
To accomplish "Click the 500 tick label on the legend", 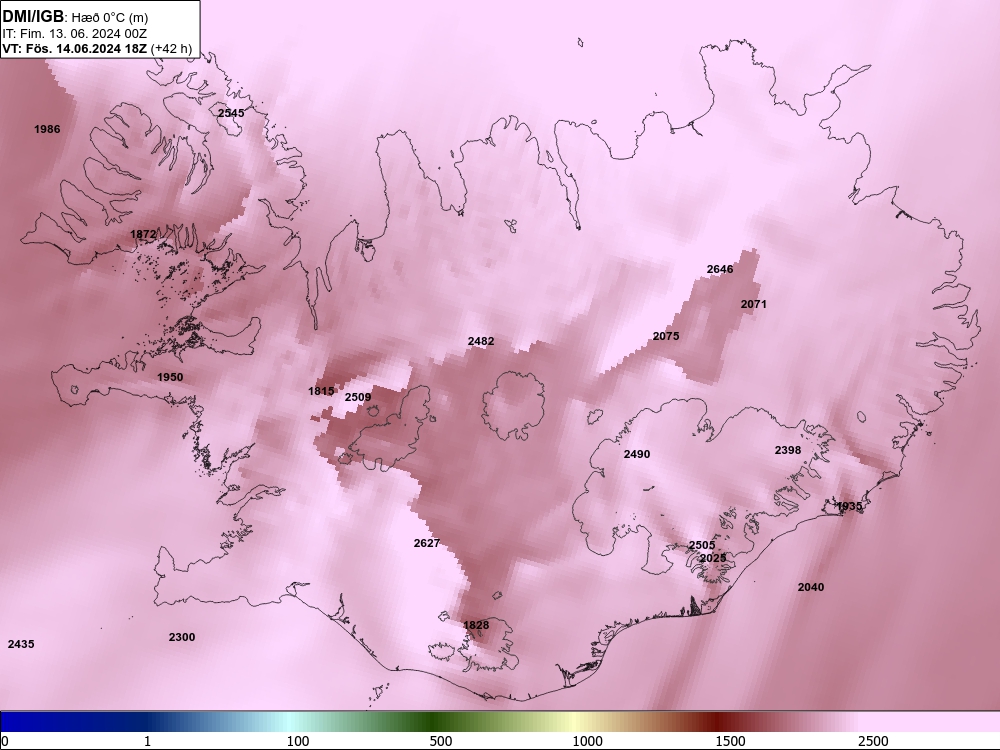I will (441, 741).
